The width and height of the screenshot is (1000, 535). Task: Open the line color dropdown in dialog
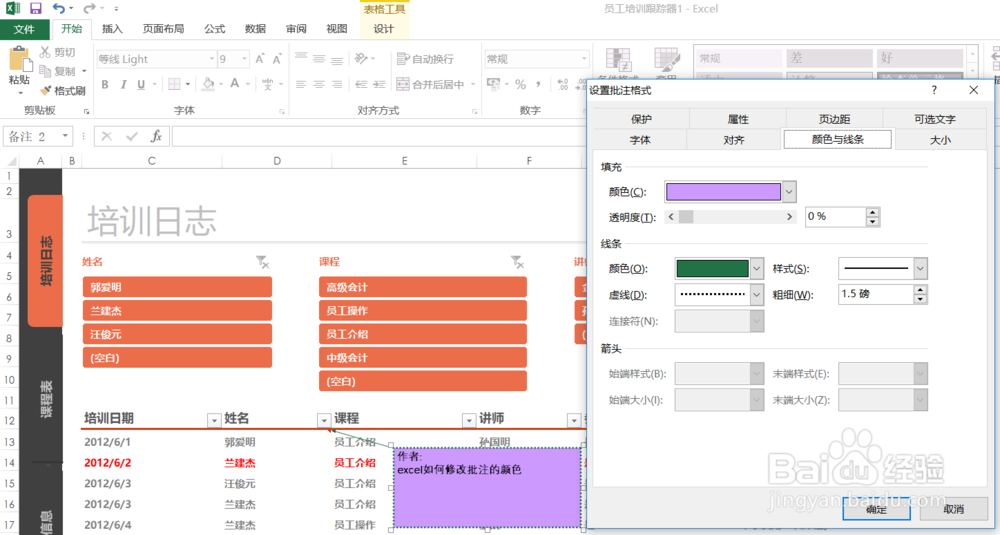click(756, 268)
